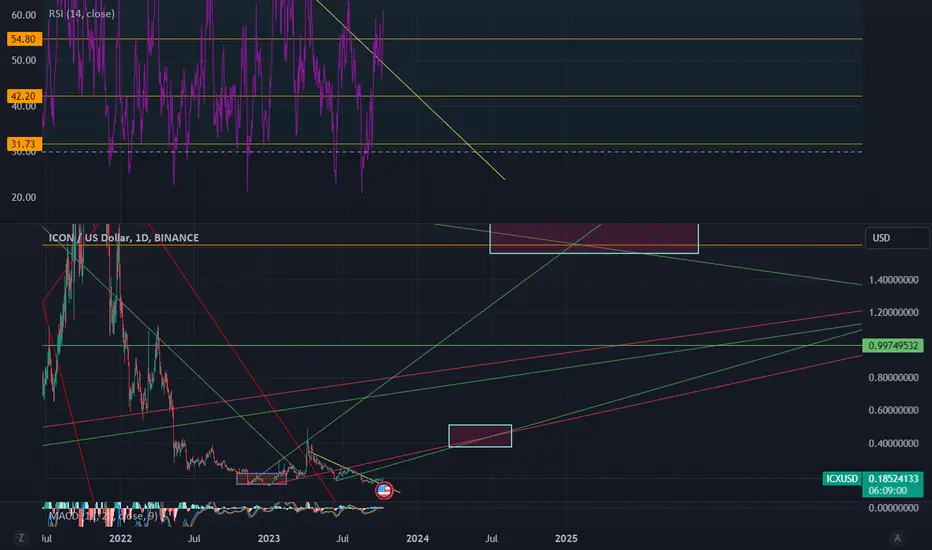Click the 0.60000000 price axis value
Image resolution: width=932 pixels, height=550 pixels.
tap(893, 410)
